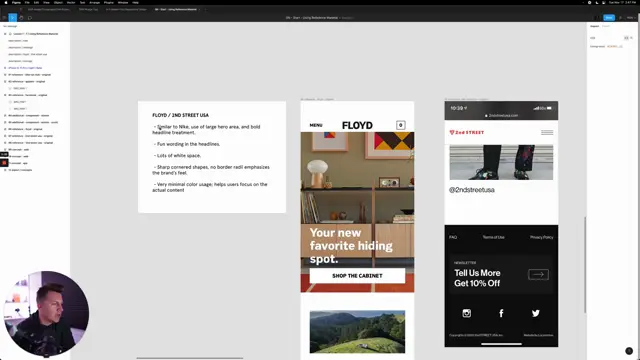Open the Figma application menu
This screenshot has width=640, height=360.
click(x=16, y=2)
